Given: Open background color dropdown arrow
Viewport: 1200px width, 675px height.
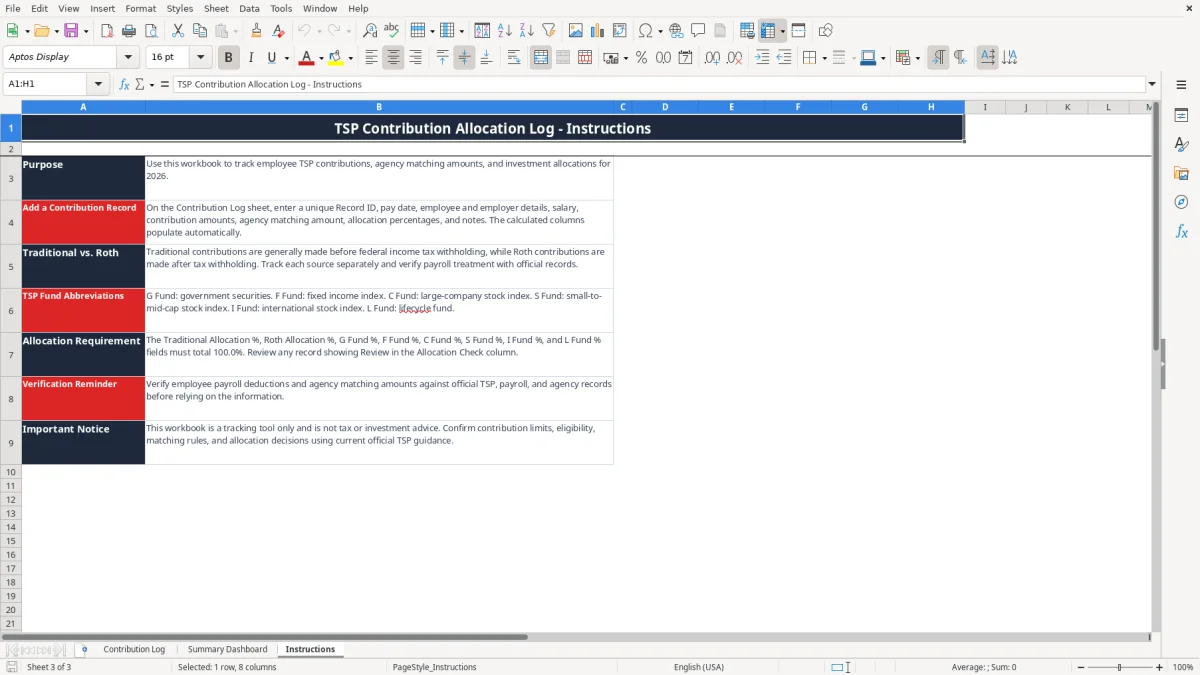Looking at the screenshot, I should tap(350, 59).
